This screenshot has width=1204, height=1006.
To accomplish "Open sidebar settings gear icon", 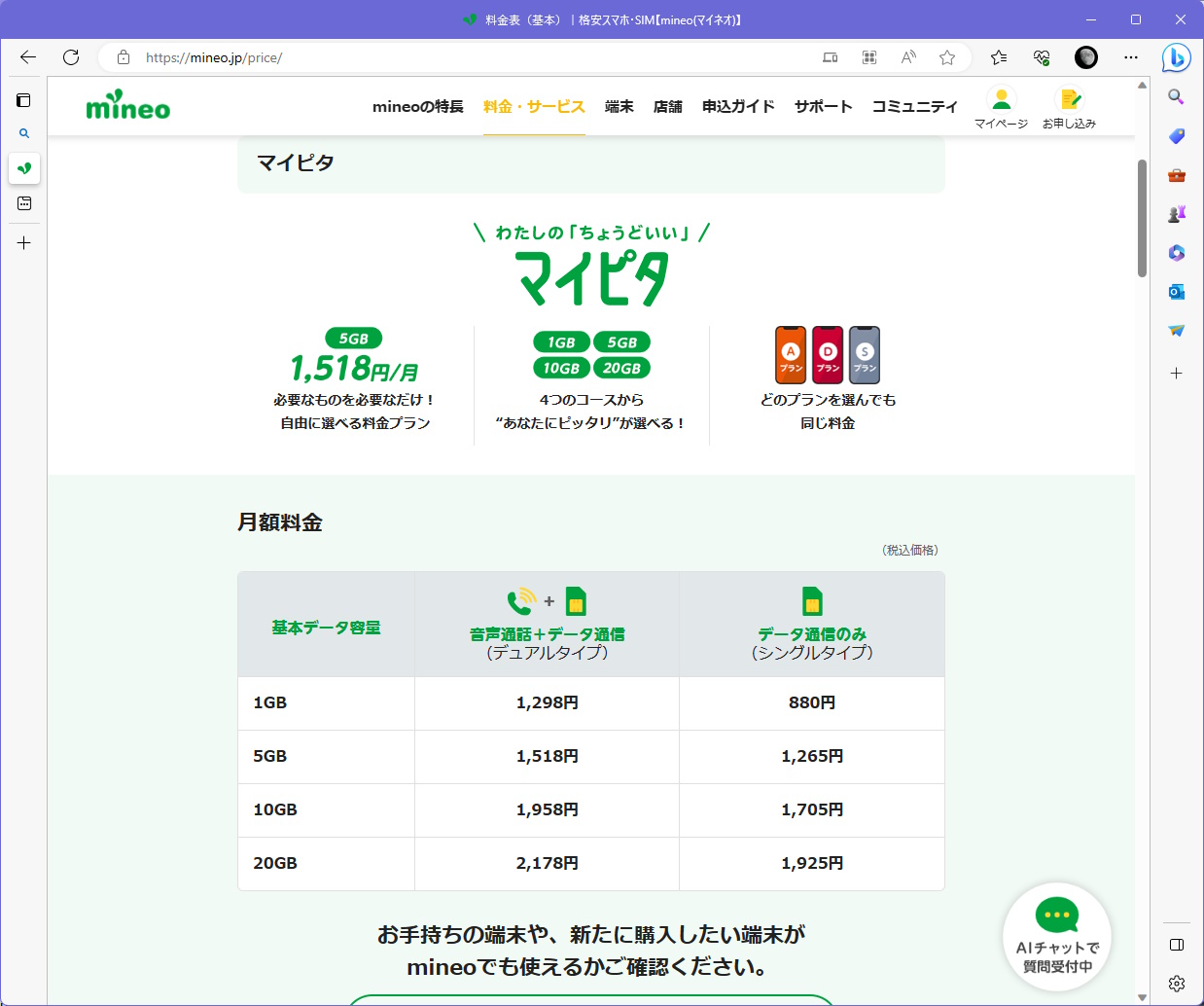I will coord(1177,984).
